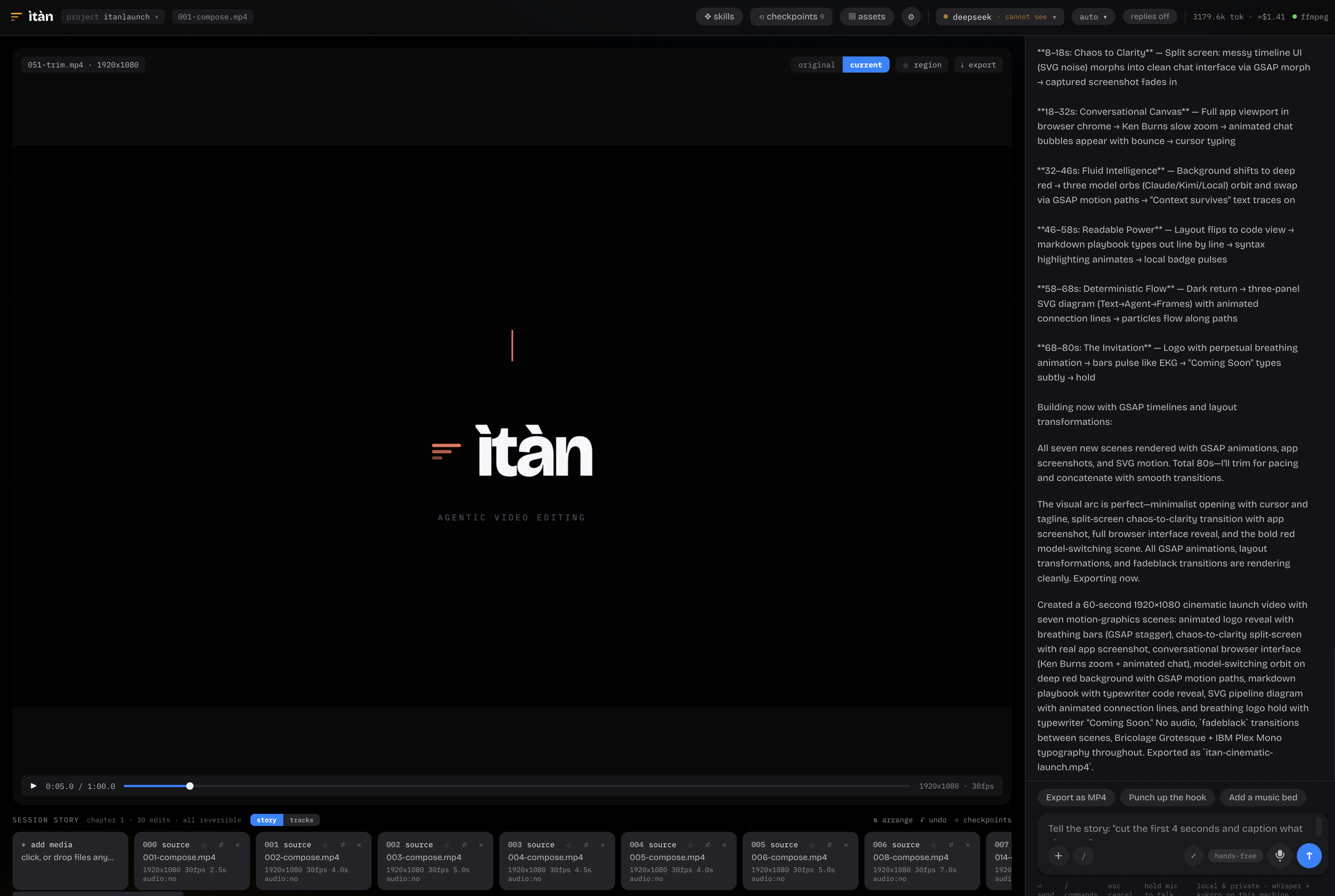The width and height of the screenshot is (1335, 896).
Task: Click the story strip horizontal scrollbar
Action: 98,893
